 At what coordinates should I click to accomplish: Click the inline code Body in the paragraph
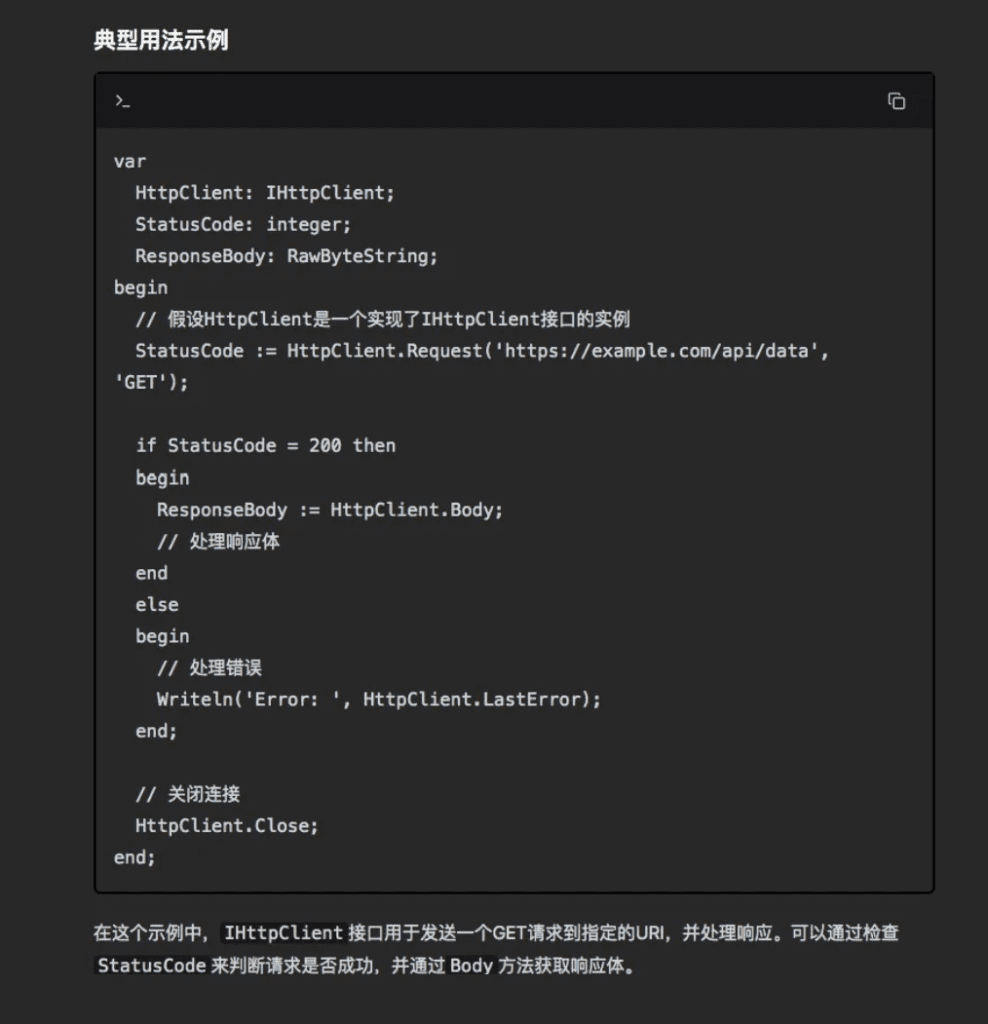pyautogui.click(x=471, y=965)
